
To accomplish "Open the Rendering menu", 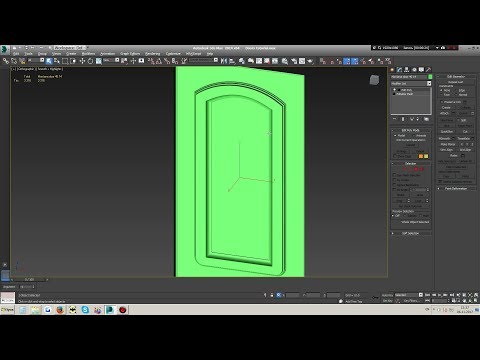I will pyautogui.click(x=152, y=54).
